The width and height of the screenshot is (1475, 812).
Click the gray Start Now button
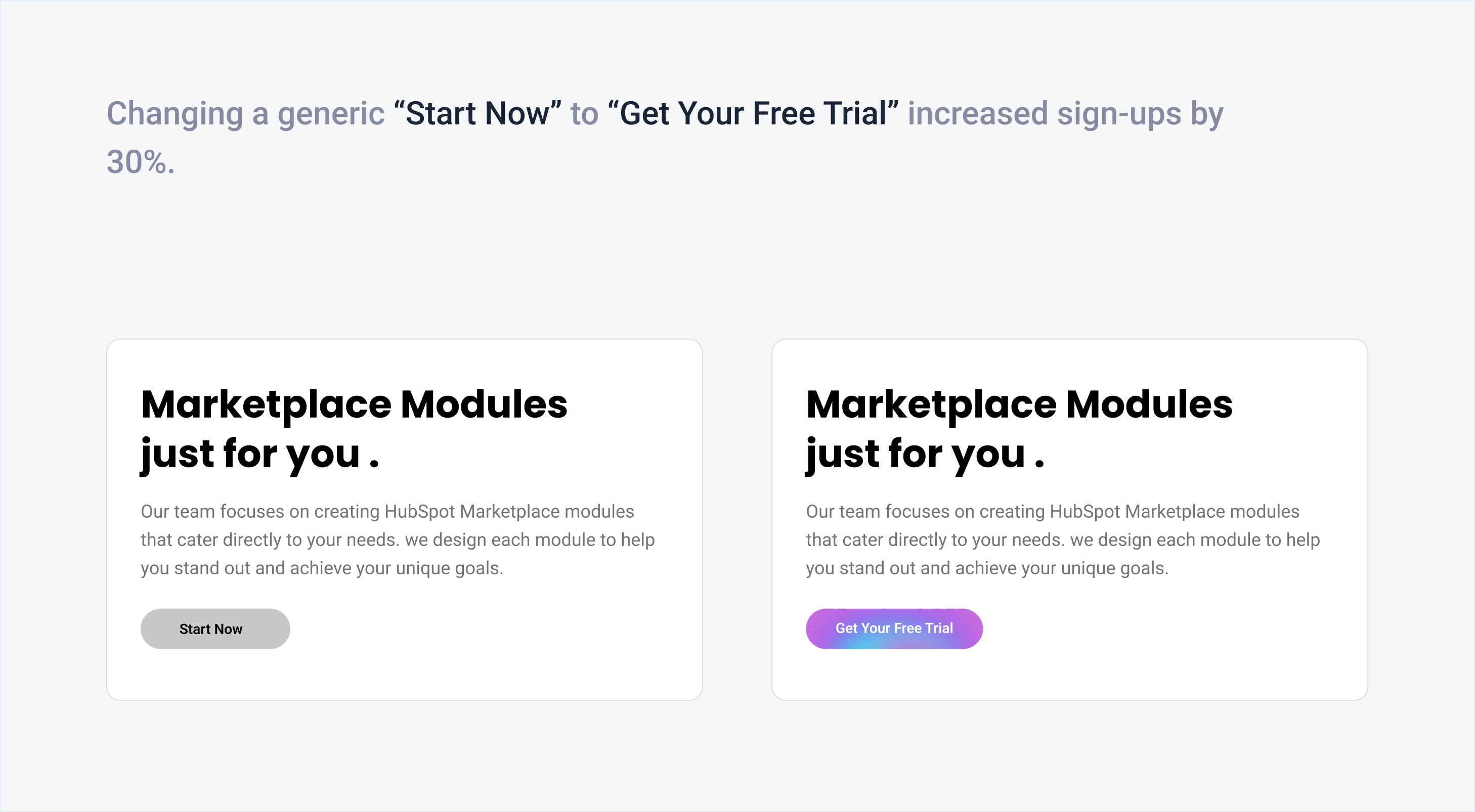(x=214, y=629)
